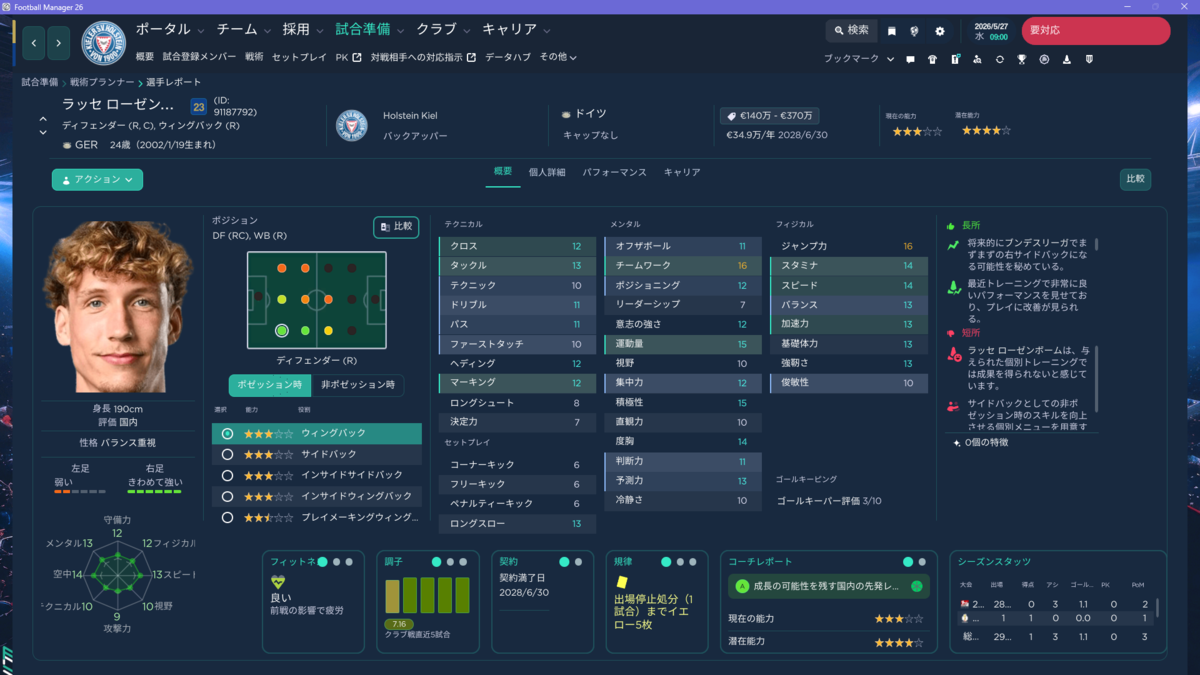Open the 試合登録メンバー submenu item
This screenshot has height=675, width=1200.
[x=198, y=57]
